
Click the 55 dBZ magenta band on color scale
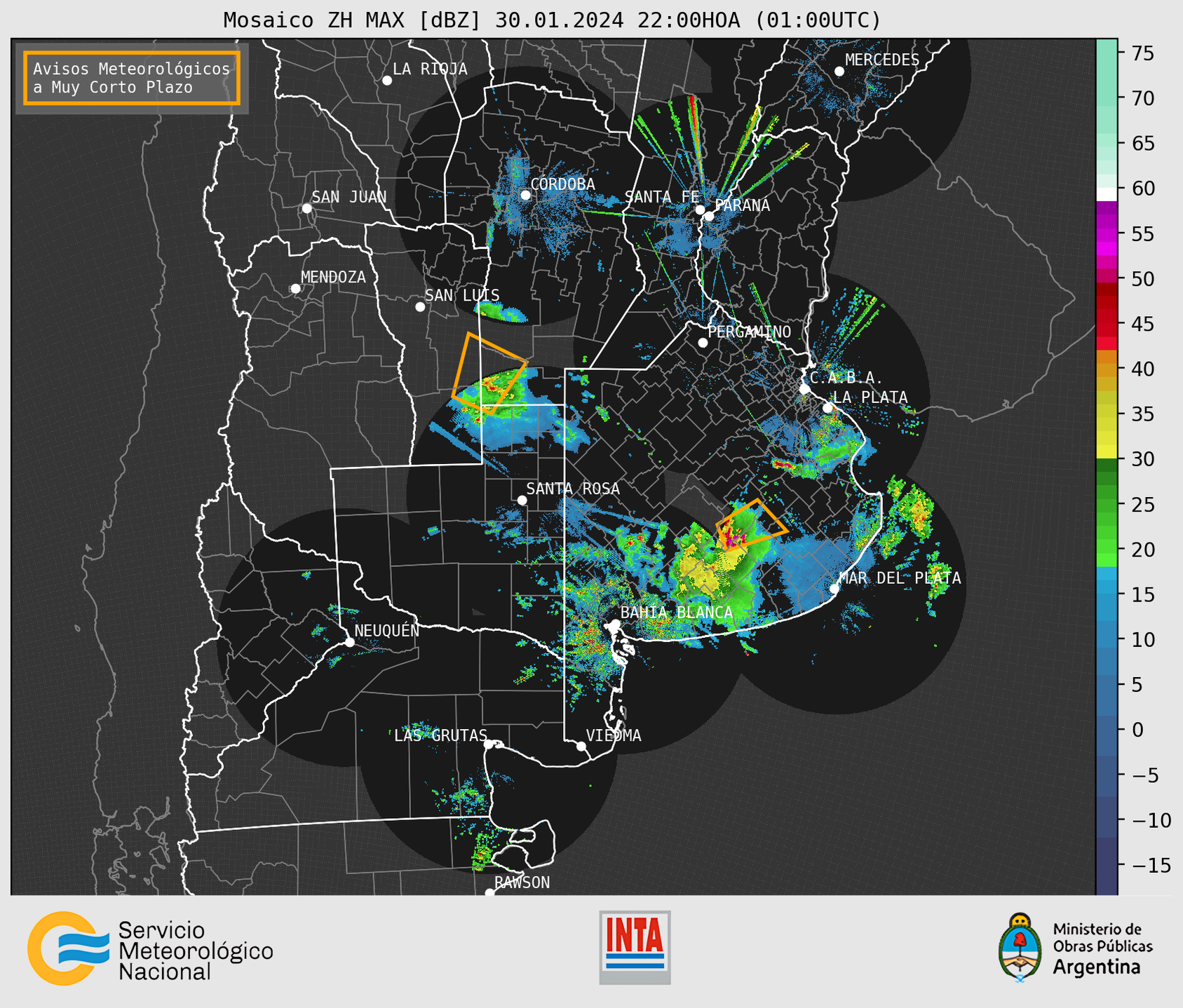[x=1106, y=234]
